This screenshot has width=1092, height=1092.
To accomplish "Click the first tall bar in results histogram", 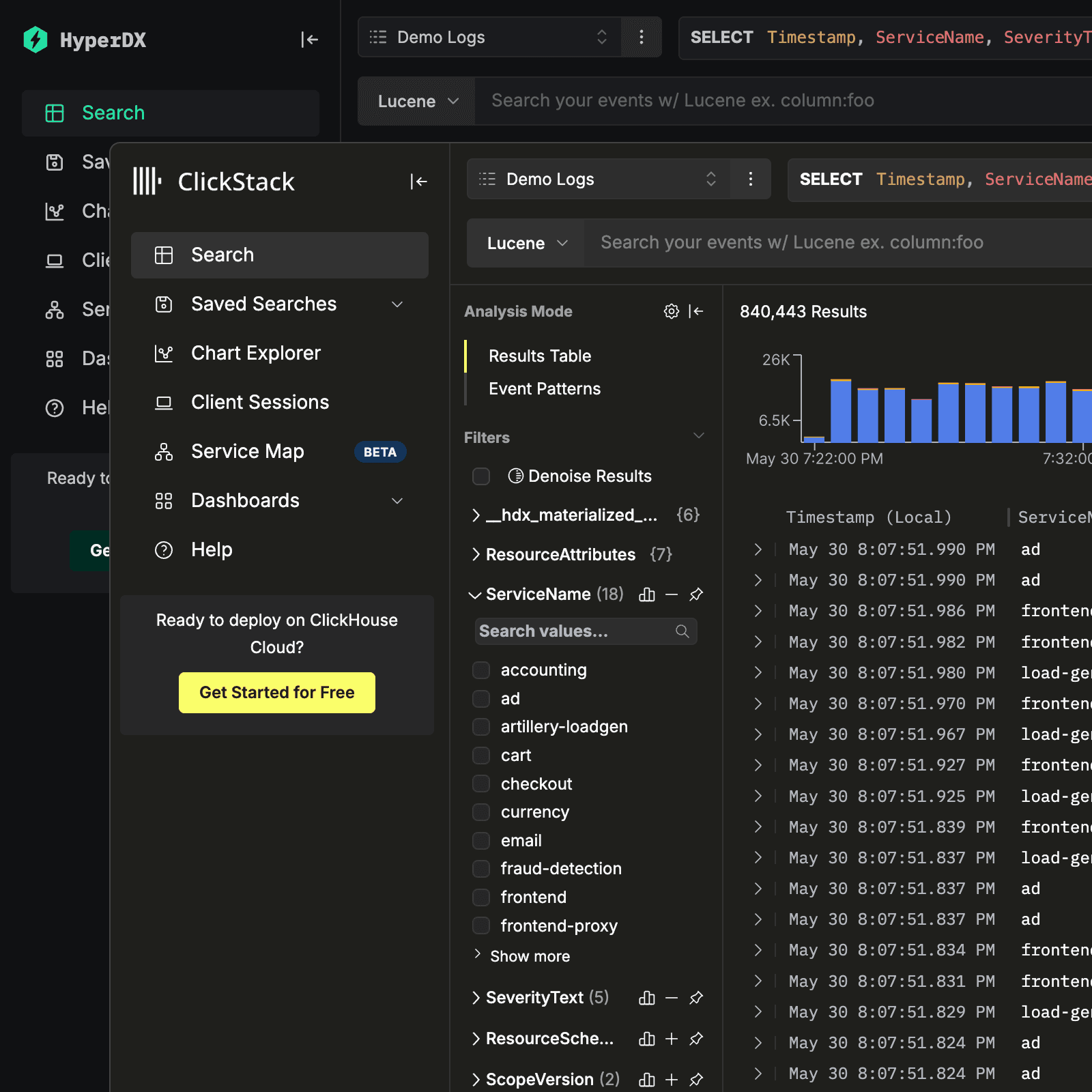I will click(841, 411).
